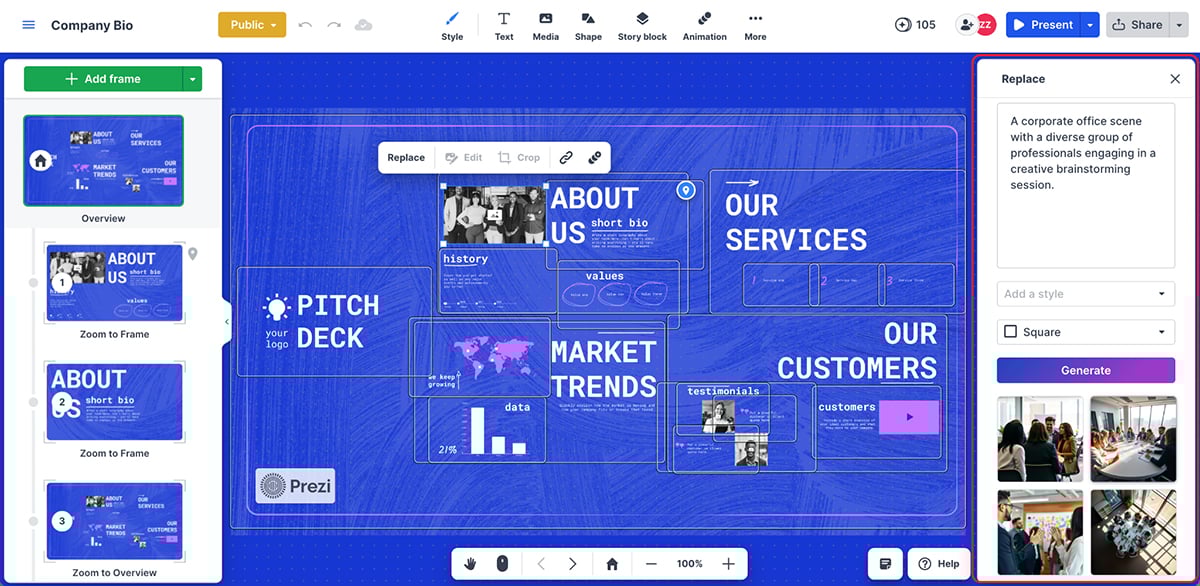Open the Animation panel

tap(704, 24)
